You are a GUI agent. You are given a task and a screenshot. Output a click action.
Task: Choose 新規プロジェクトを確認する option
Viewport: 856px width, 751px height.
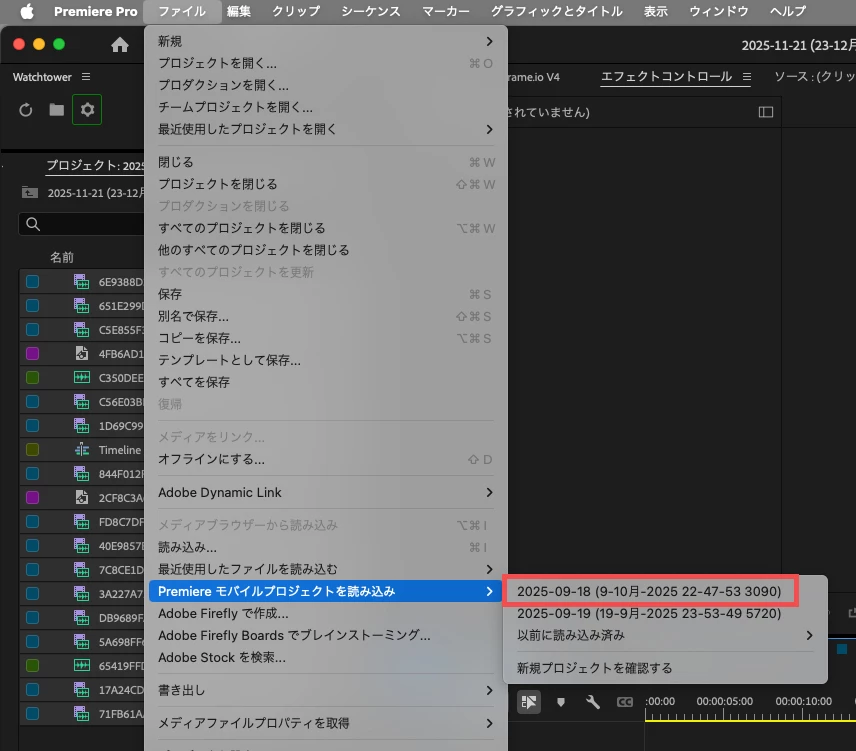(665, 668)
